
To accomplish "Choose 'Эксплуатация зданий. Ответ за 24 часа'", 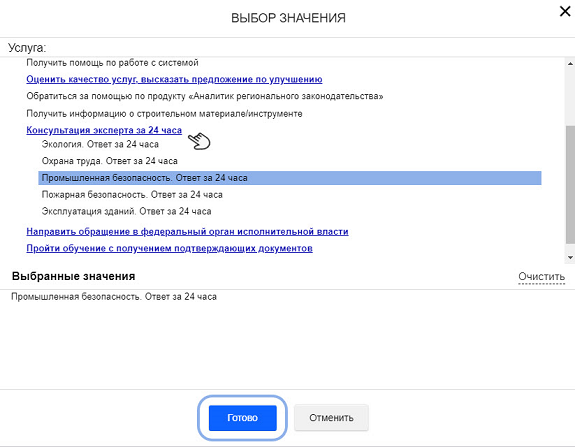I will click(126, 211).
